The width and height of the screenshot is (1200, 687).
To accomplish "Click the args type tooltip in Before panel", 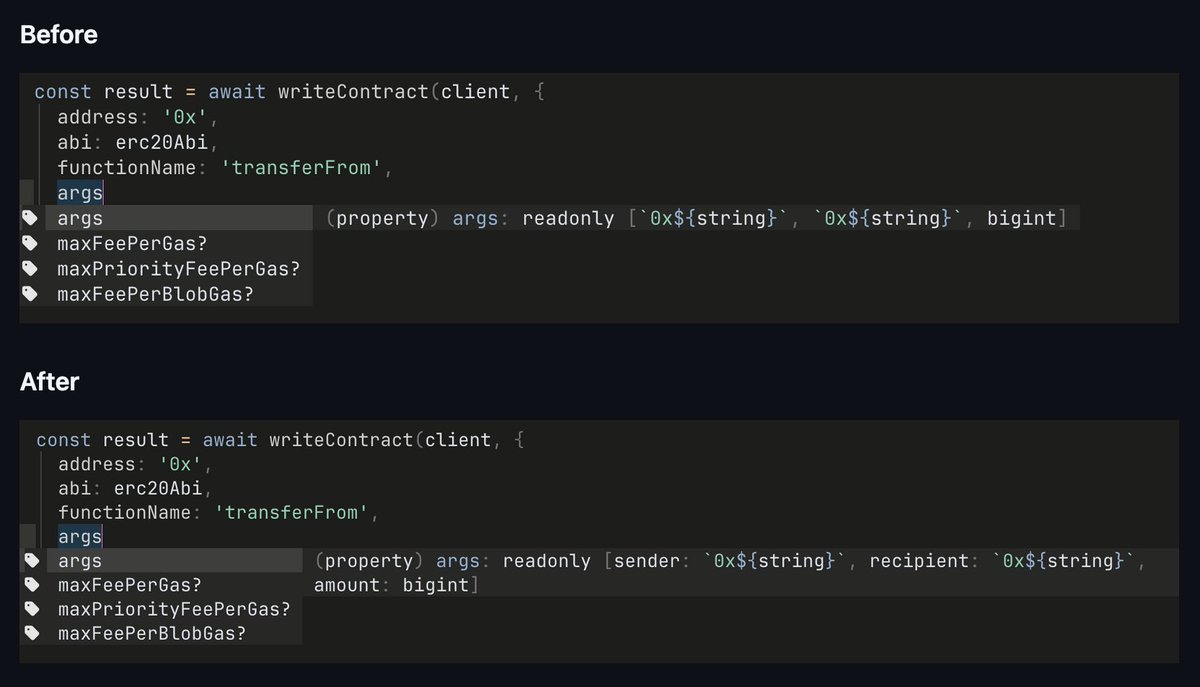I will (696, 218).
